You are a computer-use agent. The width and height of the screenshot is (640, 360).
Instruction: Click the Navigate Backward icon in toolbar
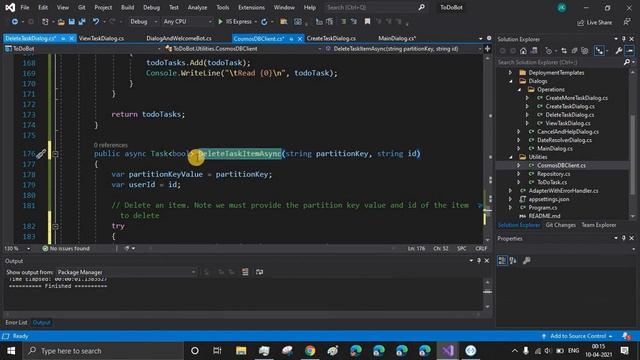point(15,22)
